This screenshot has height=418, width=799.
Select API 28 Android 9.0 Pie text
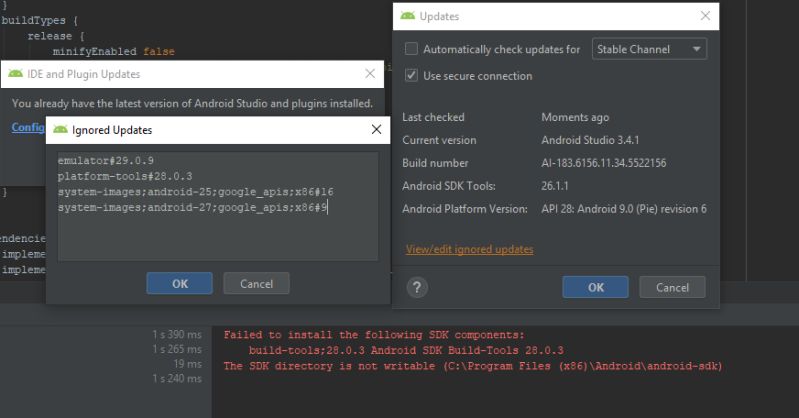coord(624,209)
